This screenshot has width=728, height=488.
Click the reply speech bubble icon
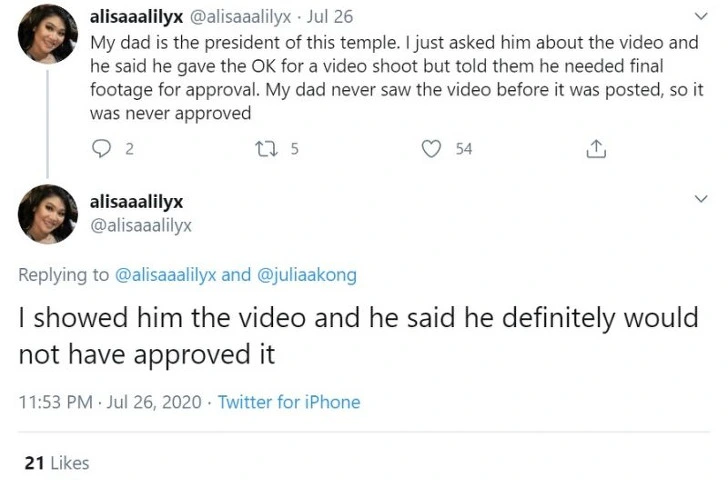click(x=101, y=149)
